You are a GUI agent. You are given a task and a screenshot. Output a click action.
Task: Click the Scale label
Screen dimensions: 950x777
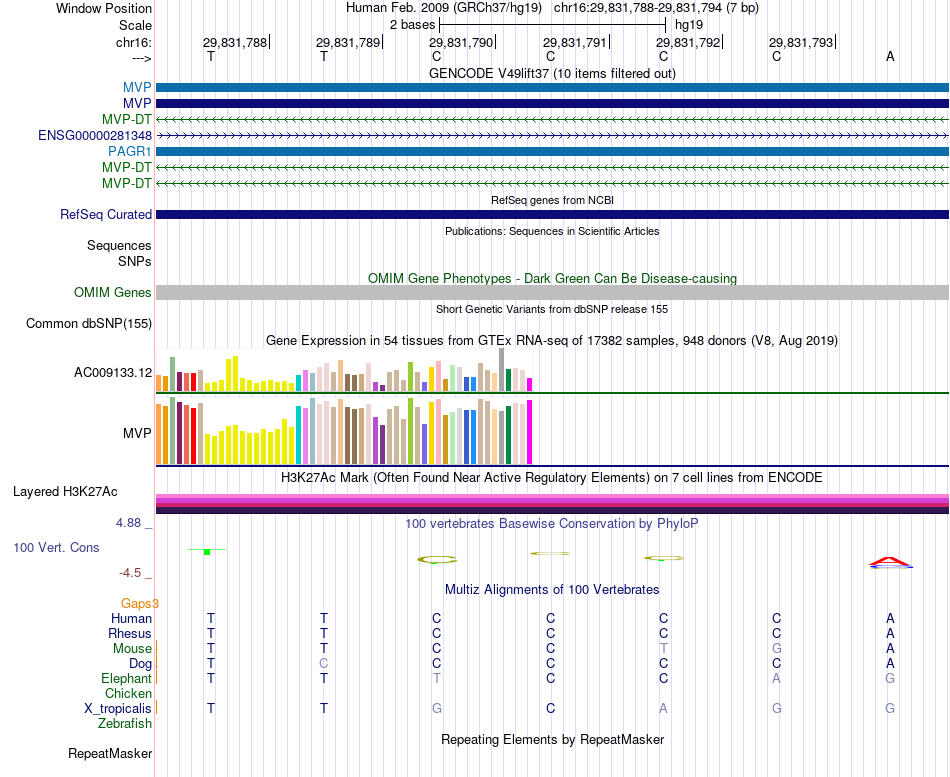point(136,25)
